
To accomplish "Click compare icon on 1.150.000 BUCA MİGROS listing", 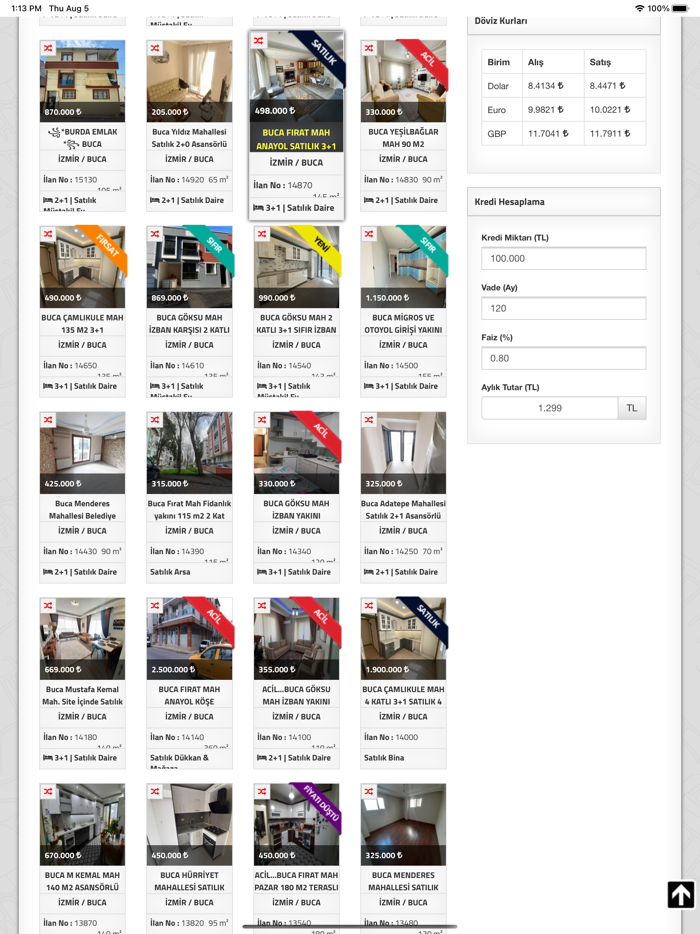I will (x=369, y=234).
